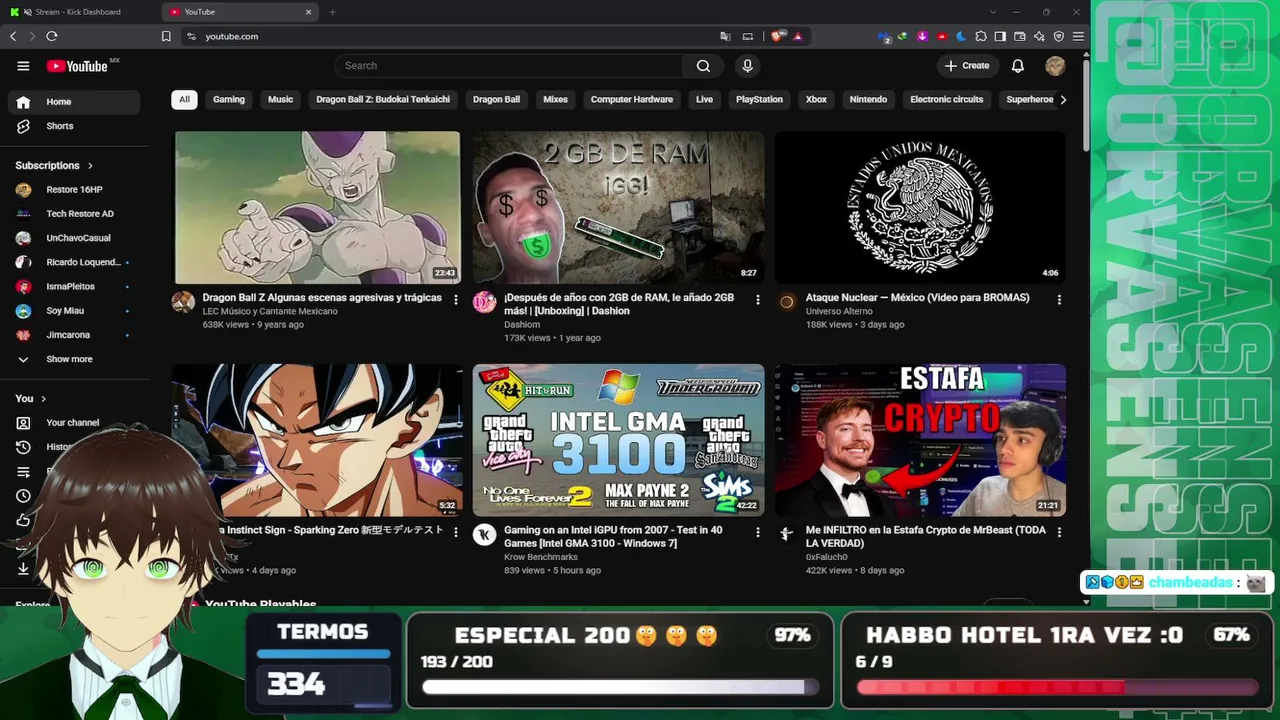The height and width of the screenshot is (720, 1280).
Task: Open options for Dragon Ball Z Algunas escenas video
Action: click(x=456, y=299)
